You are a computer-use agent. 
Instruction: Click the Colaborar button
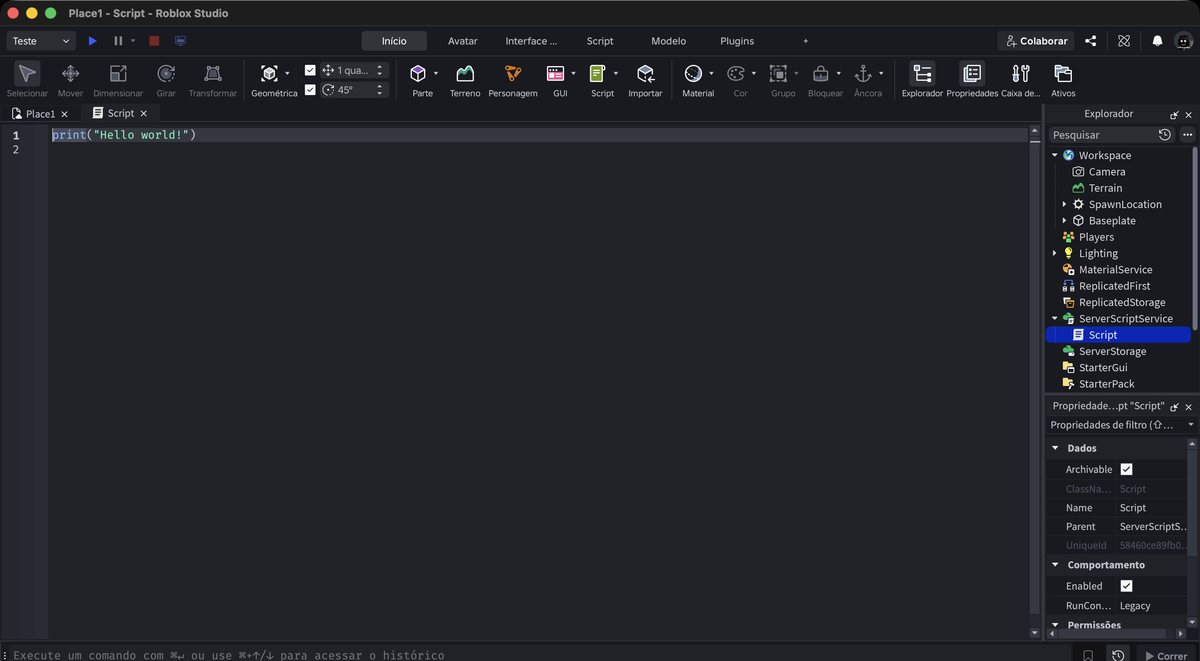(x=1036, y=41)
